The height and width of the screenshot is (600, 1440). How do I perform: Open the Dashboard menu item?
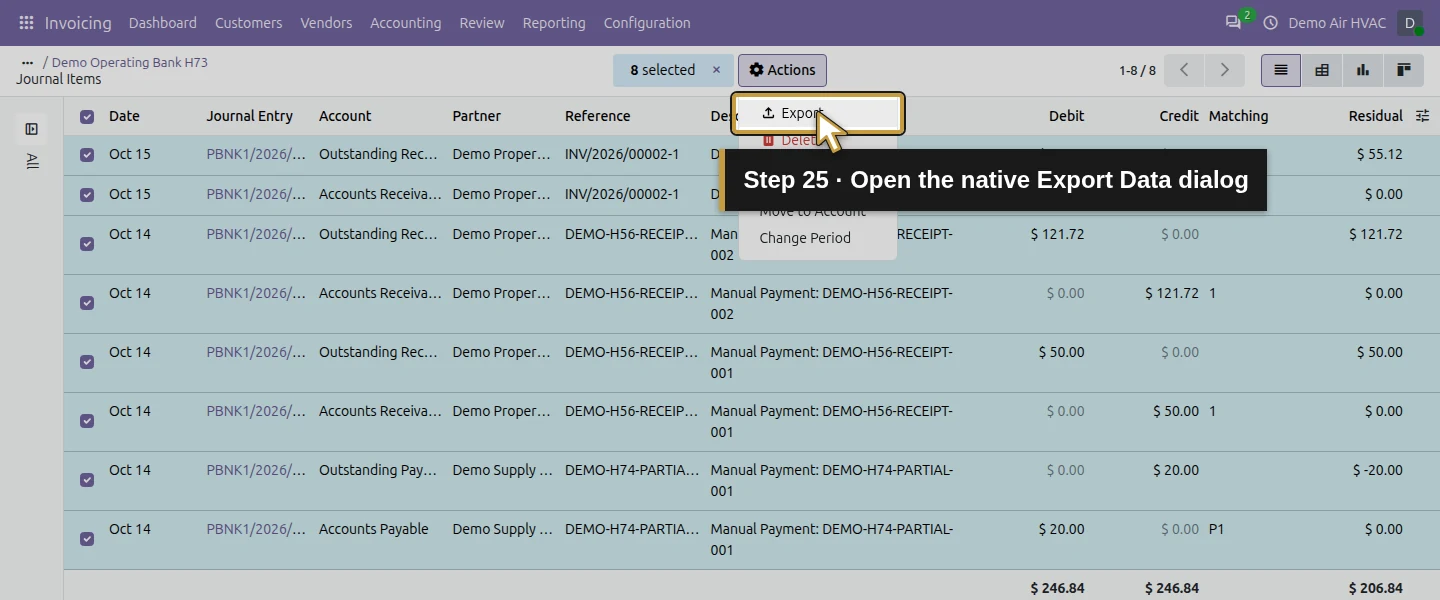point(163,23)
